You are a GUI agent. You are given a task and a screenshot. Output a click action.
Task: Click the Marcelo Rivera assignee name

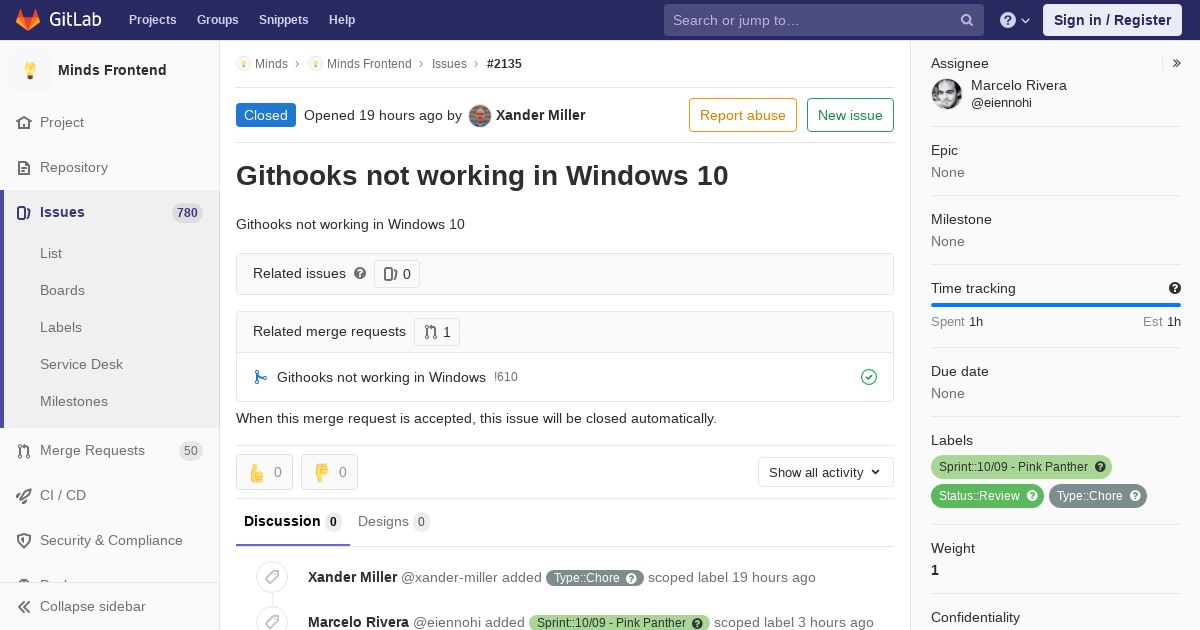1019,85
